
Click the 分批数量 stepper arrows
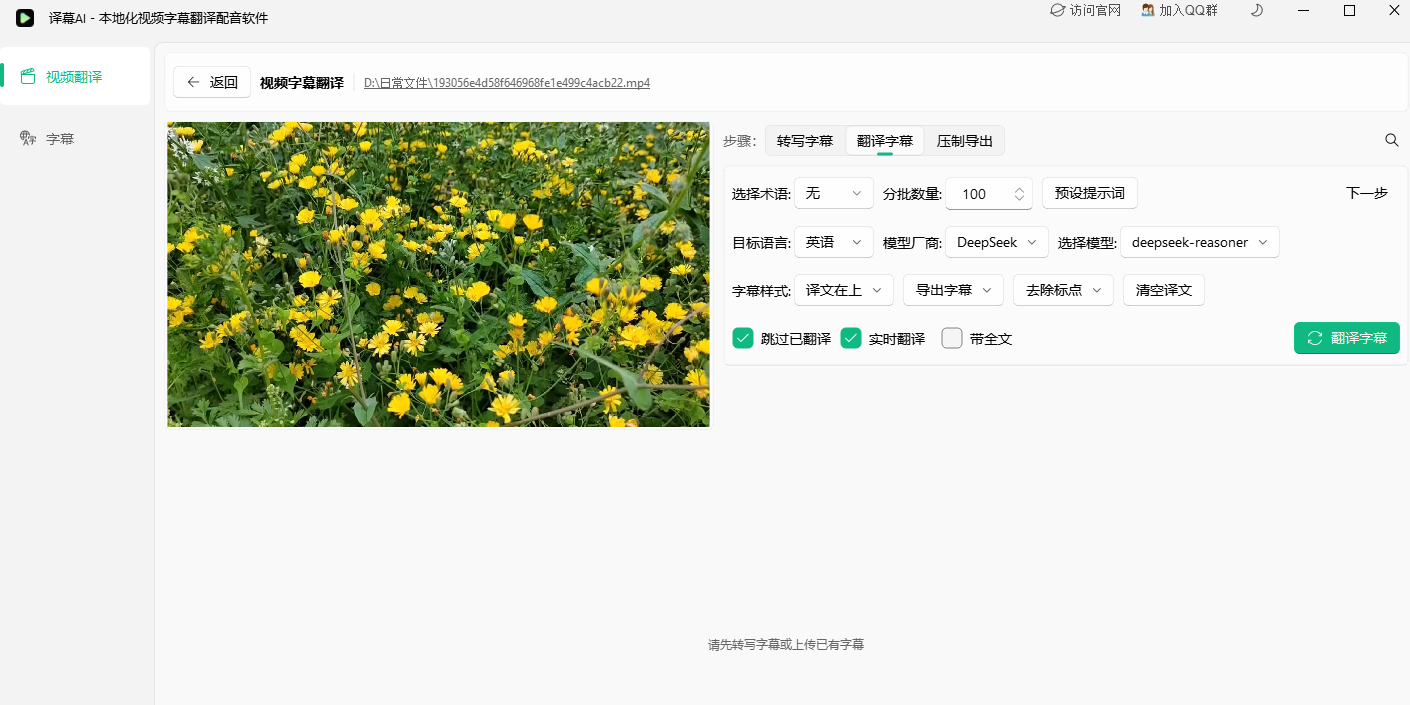pos(1019,194)
